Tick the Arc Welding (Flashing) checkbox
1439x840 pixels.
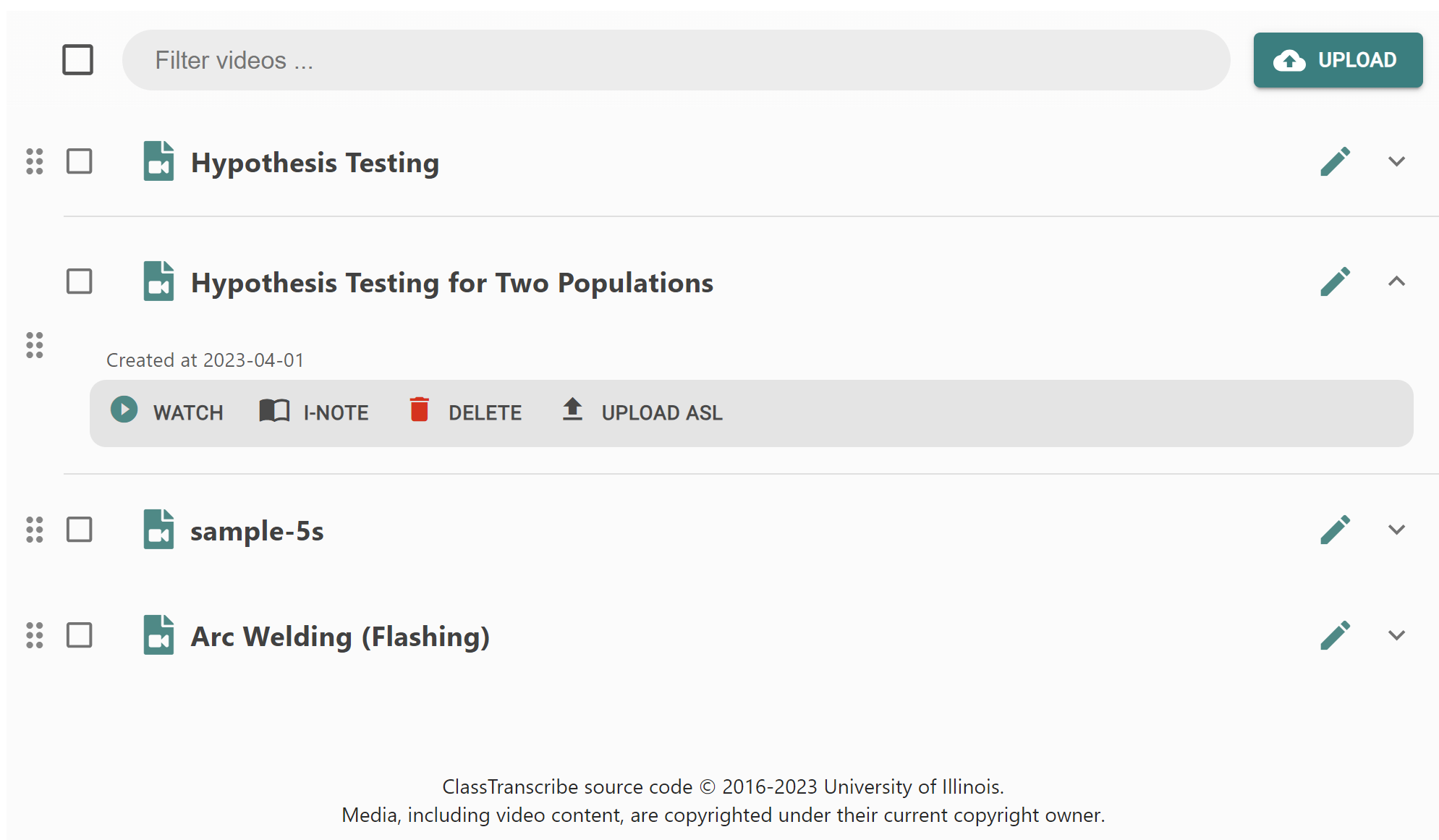pyautogui.click(x=80, y=635)
